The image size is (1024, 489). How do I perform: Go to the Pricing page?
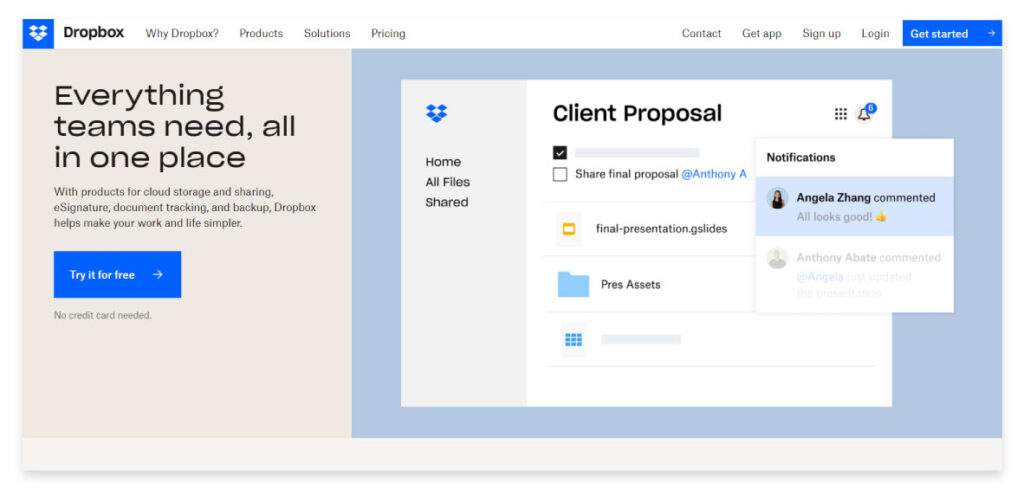[388, 33]
